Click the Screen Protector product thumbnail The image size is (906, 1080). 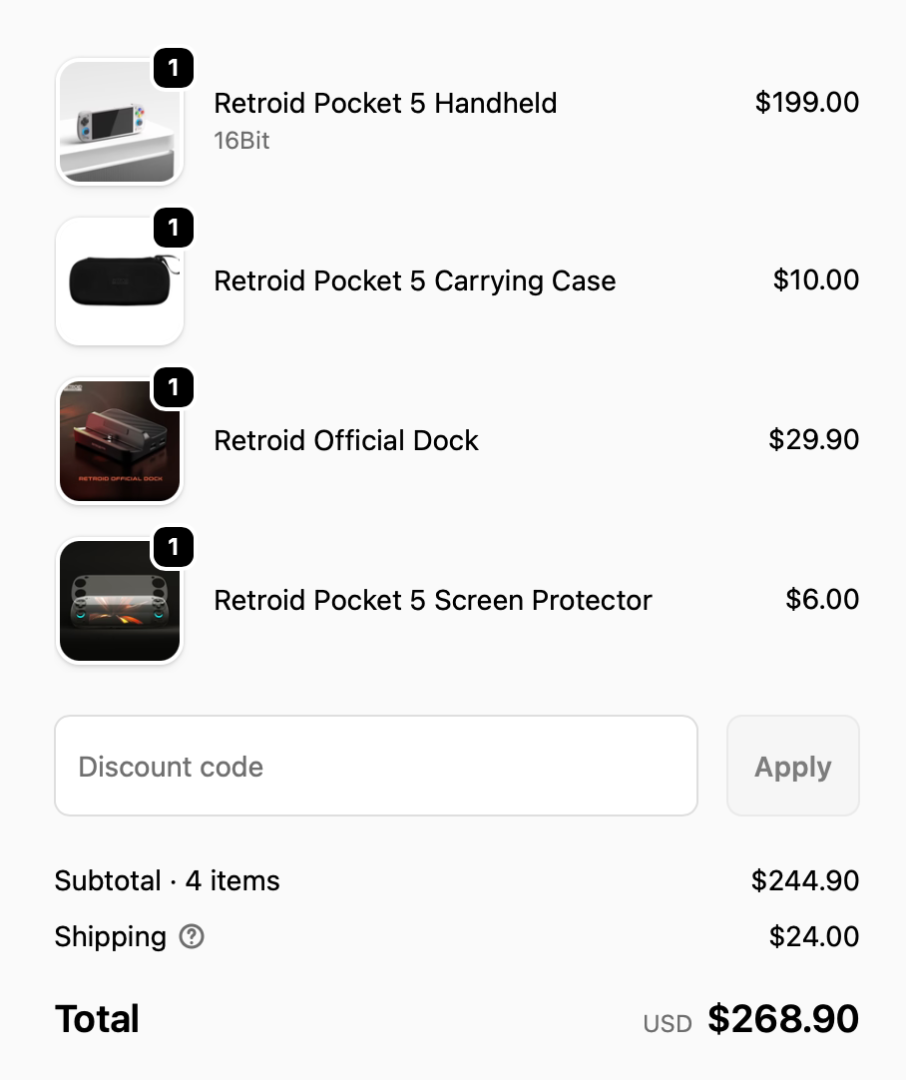(x=119, y=602)
